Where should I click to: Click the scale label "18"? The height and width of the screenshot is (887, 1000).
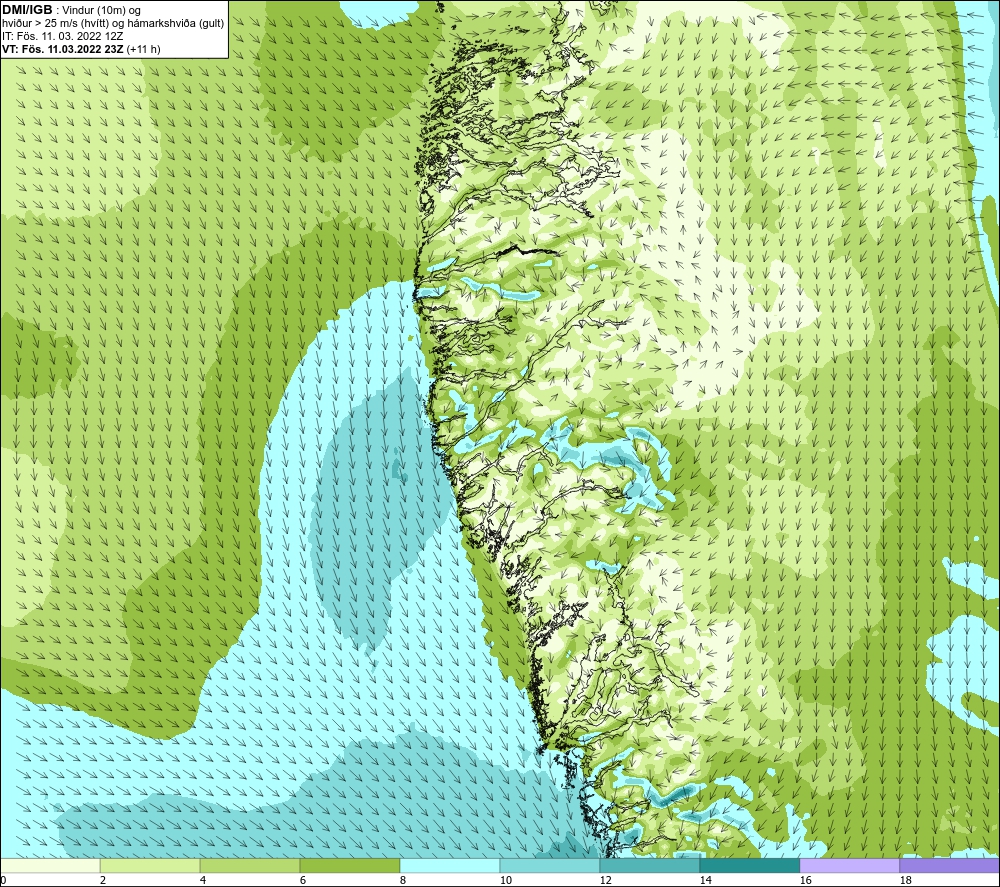point(906,881)
